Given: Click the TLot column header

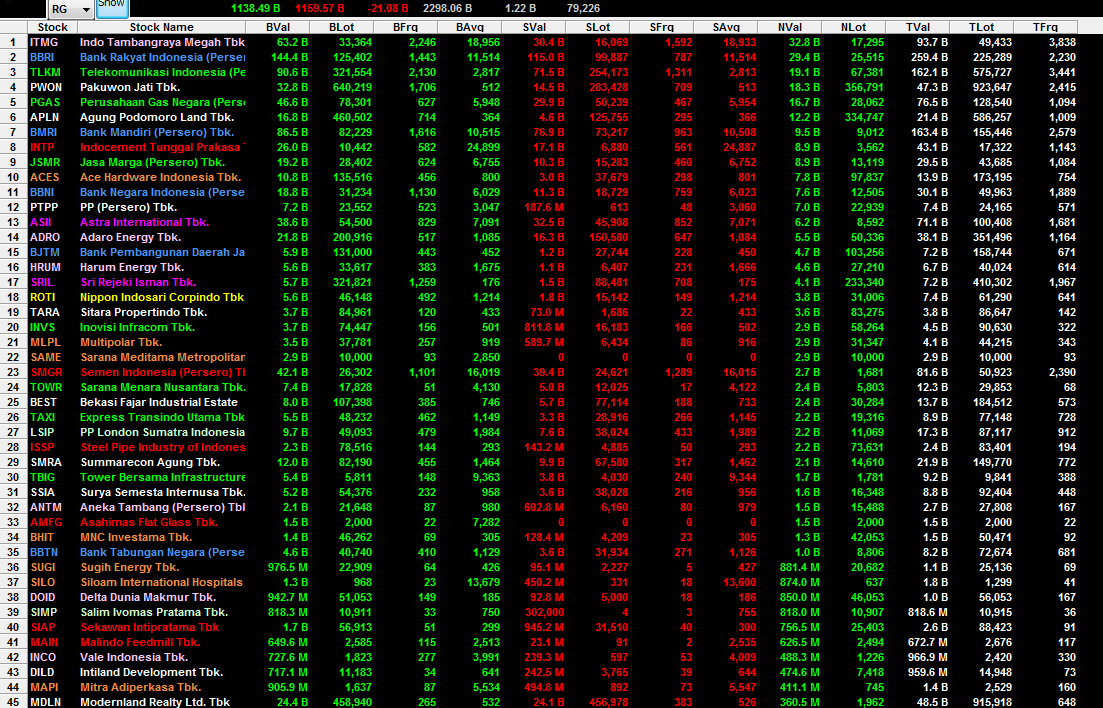Looking at the screenshot, I should [981, 27].
